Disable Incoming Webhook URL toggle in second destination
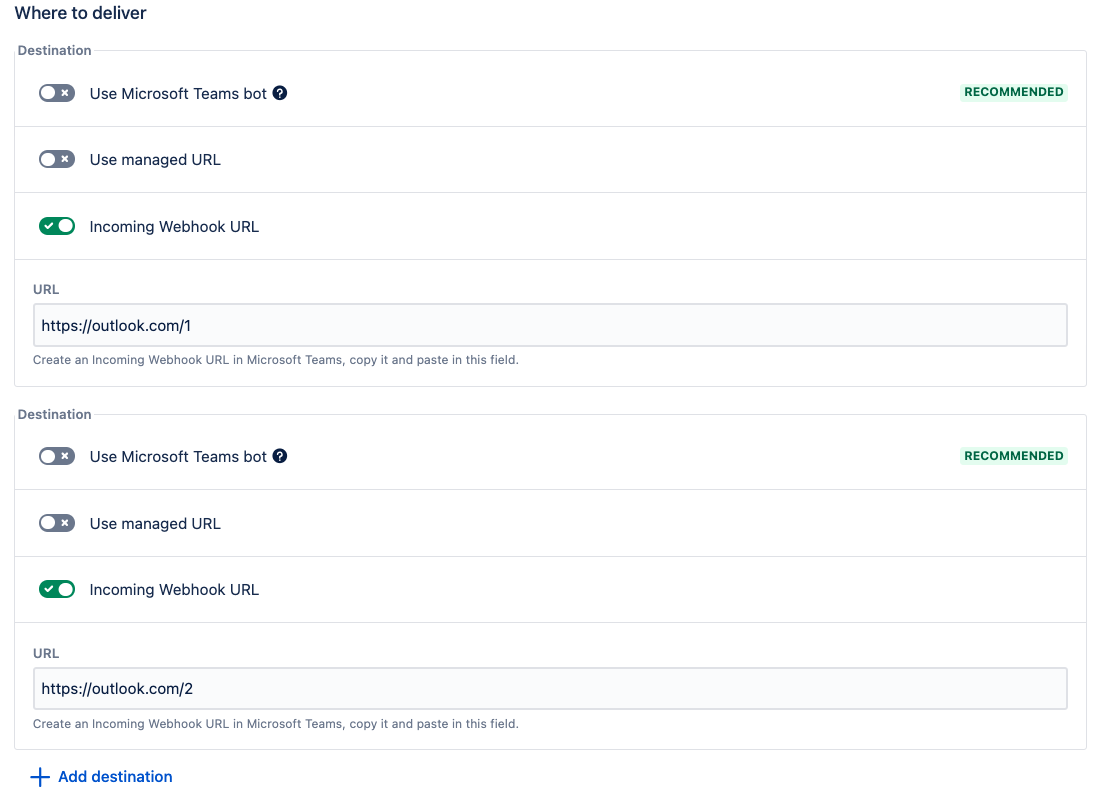Viewport: 1100px width, 803px height. (57, 589)
